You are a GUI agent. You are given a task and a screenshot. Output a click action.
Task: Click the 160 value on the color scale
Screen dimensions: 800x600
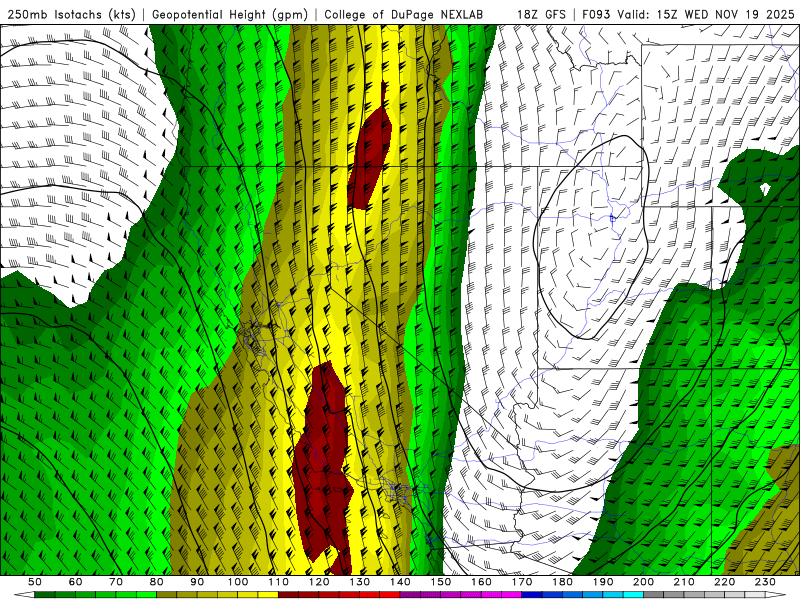click(x=482, y=582)
